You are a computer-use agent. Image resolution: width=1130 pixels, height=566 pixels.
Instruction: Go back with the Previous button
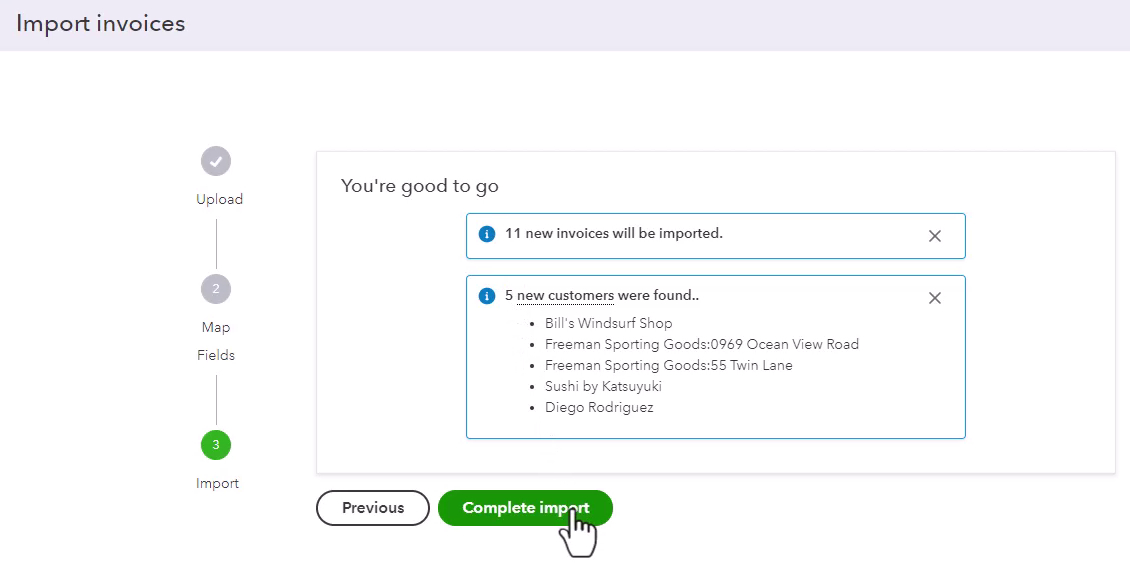[x=373, y=508]
